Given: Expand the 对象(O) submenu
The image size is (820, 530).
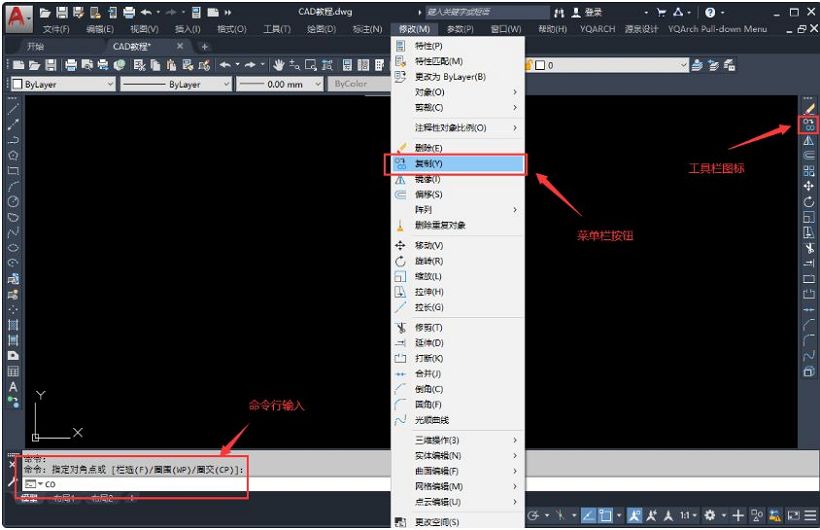Looking at the screenshot, I should (x=458, y=92).
